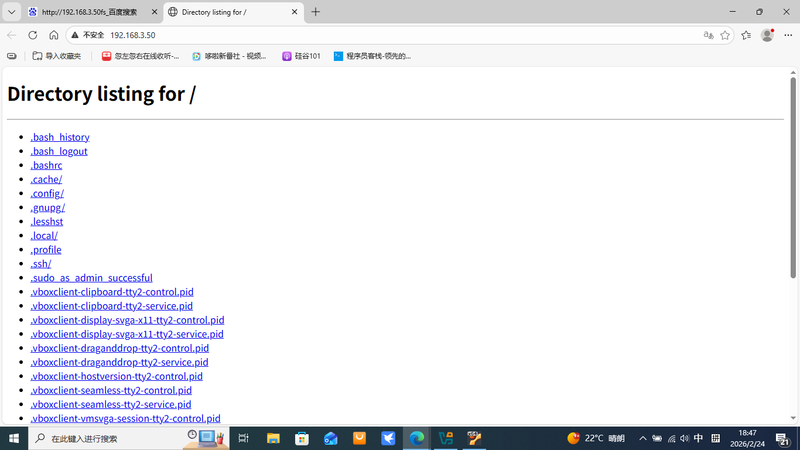The height and width of the screenshot is (450, 800).
Task: Click the browser Back arrow button
Action: coord(12,35)
